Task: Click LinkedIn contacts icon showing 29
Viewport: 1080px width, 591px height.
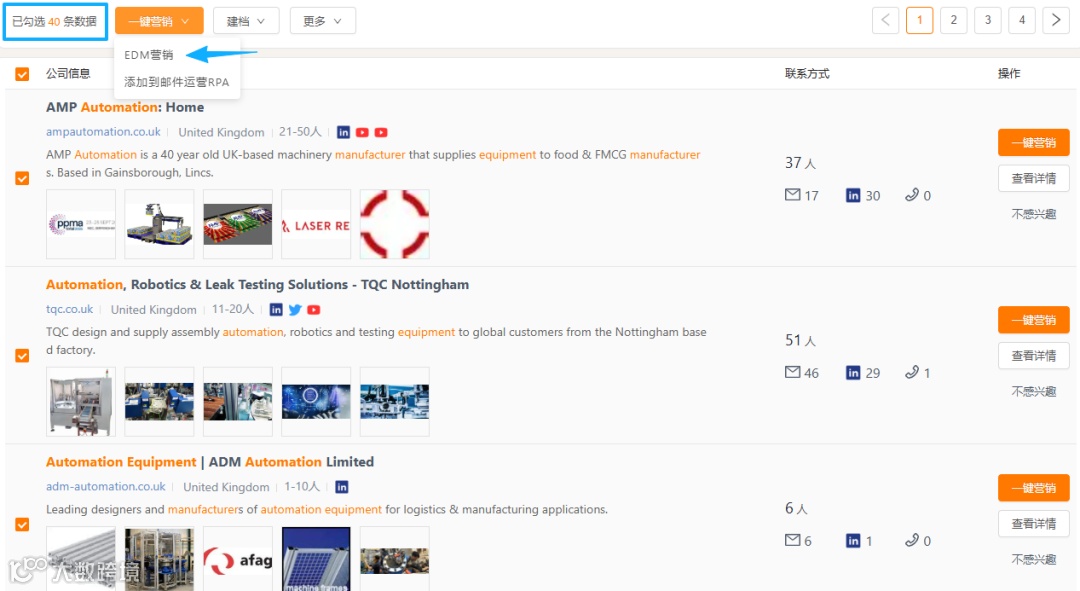Action: [853, 373]
